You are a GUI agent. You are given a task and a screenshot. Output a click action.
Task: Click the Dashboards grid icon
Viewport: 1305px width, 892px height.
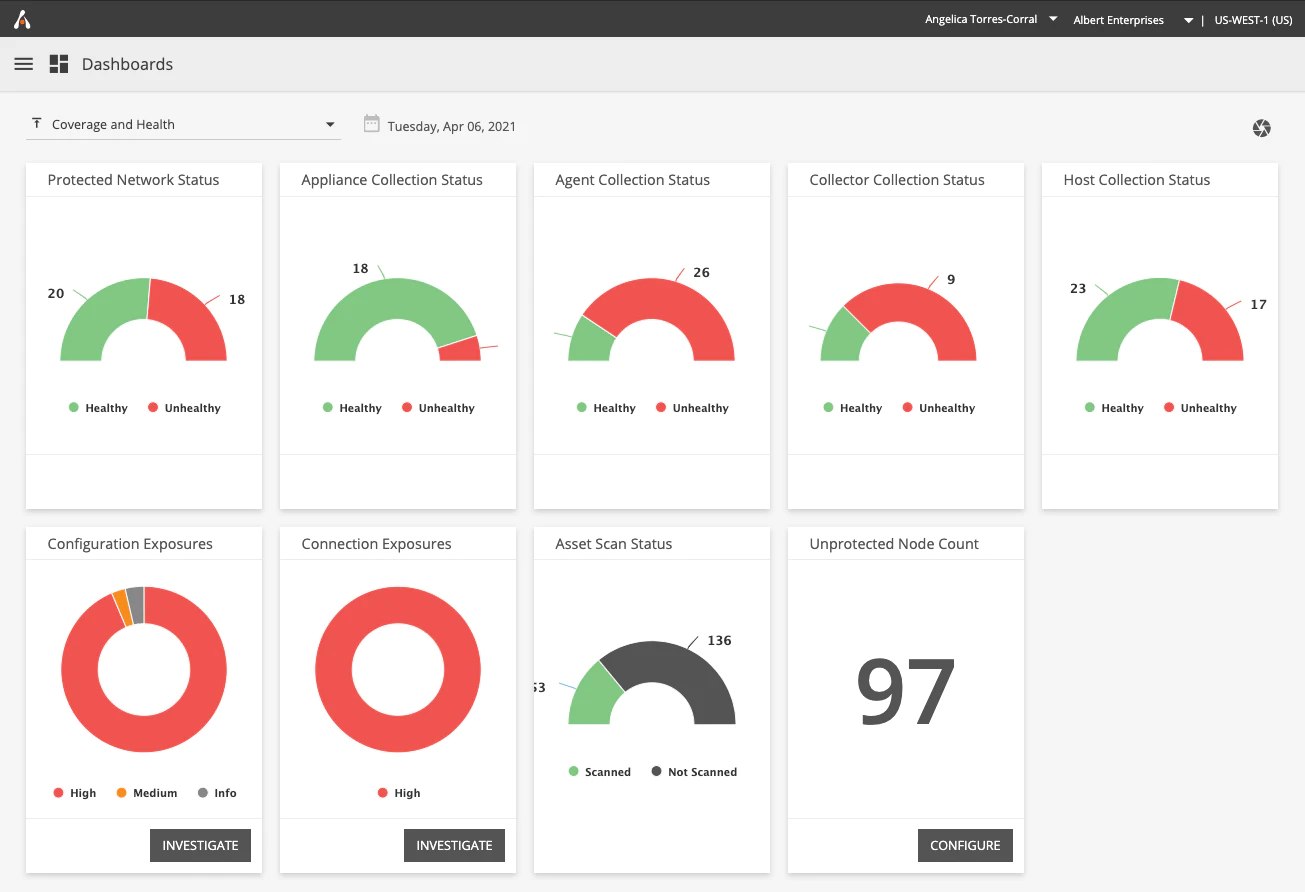tap(59, 64)
